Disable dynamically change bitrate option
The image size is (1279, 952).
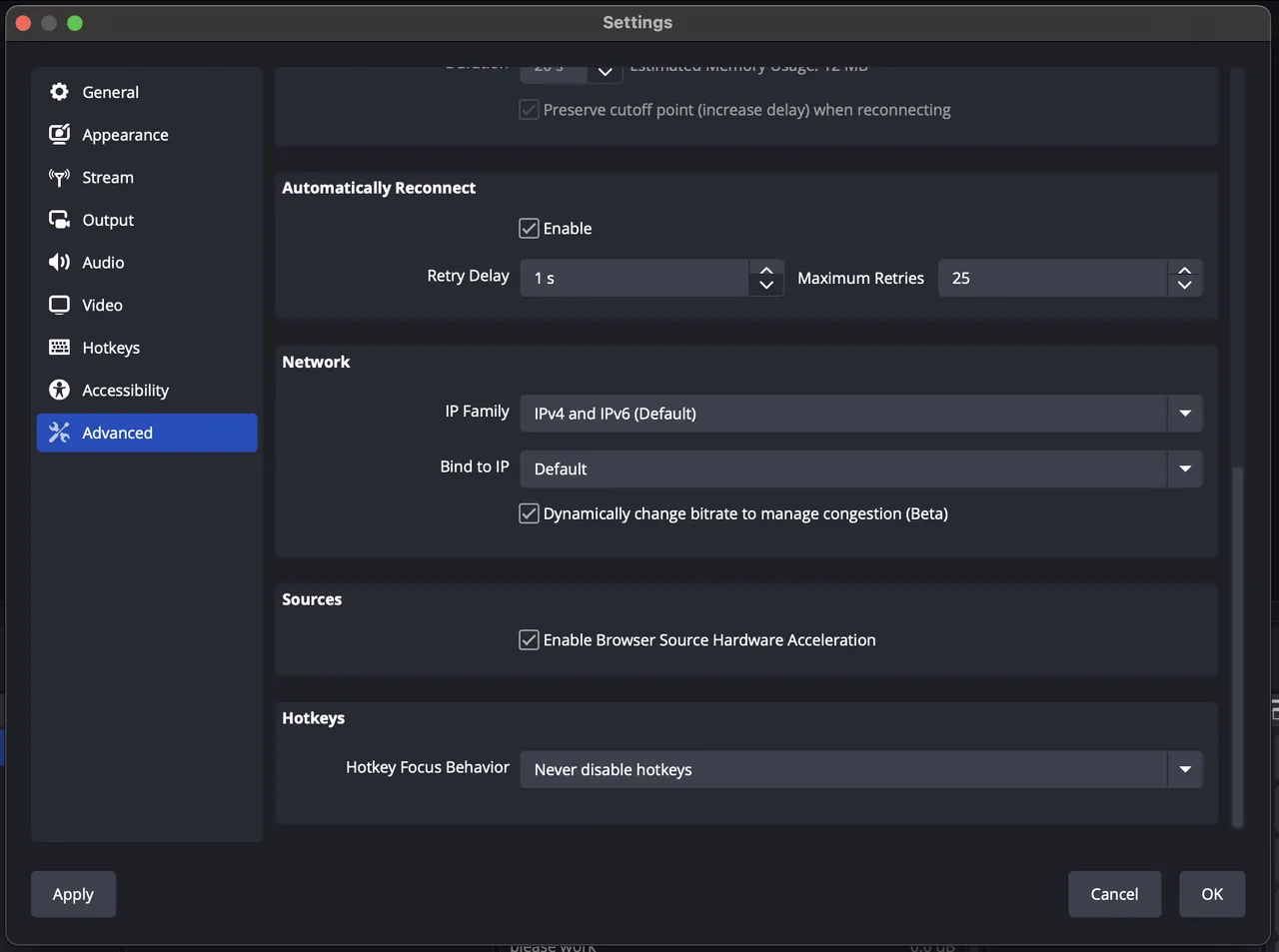pos(530,513)
